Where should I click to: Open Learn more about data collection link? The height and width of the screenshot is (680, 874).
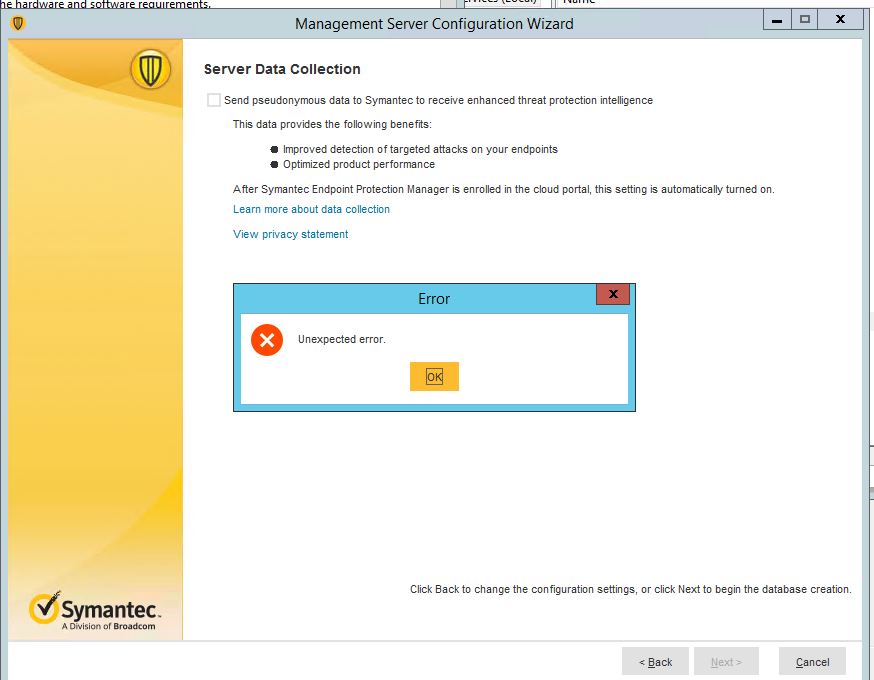click(x=311, y=210)
